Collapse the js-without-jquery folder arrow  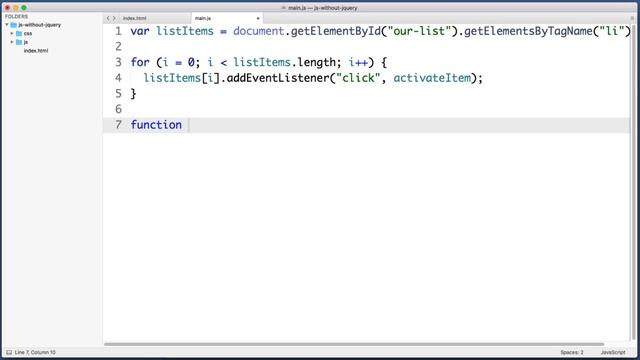pos(7,25)
